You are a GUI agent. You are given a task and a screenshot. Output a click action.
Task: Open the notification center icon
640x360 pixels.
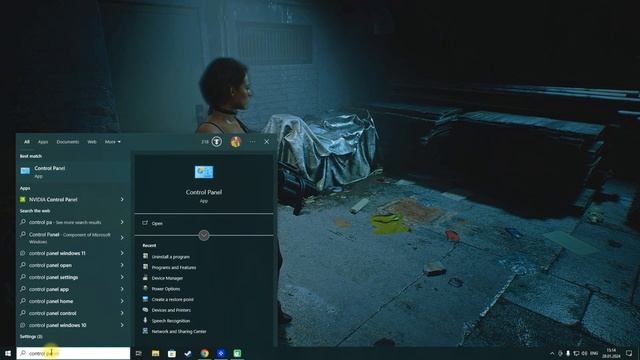tap(629, 353)
